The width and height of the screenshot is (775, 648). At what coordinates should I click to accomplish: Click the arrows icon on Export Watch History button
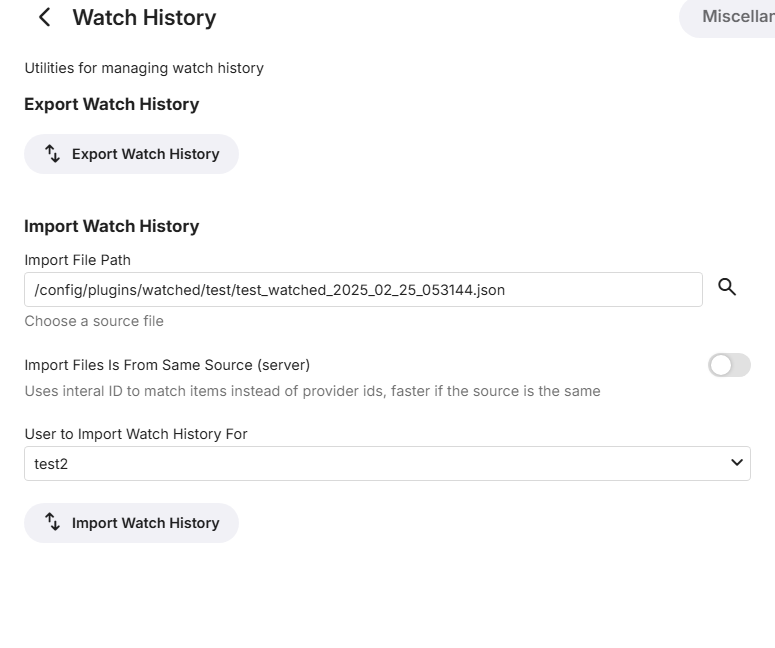click(x=53, y=154)
